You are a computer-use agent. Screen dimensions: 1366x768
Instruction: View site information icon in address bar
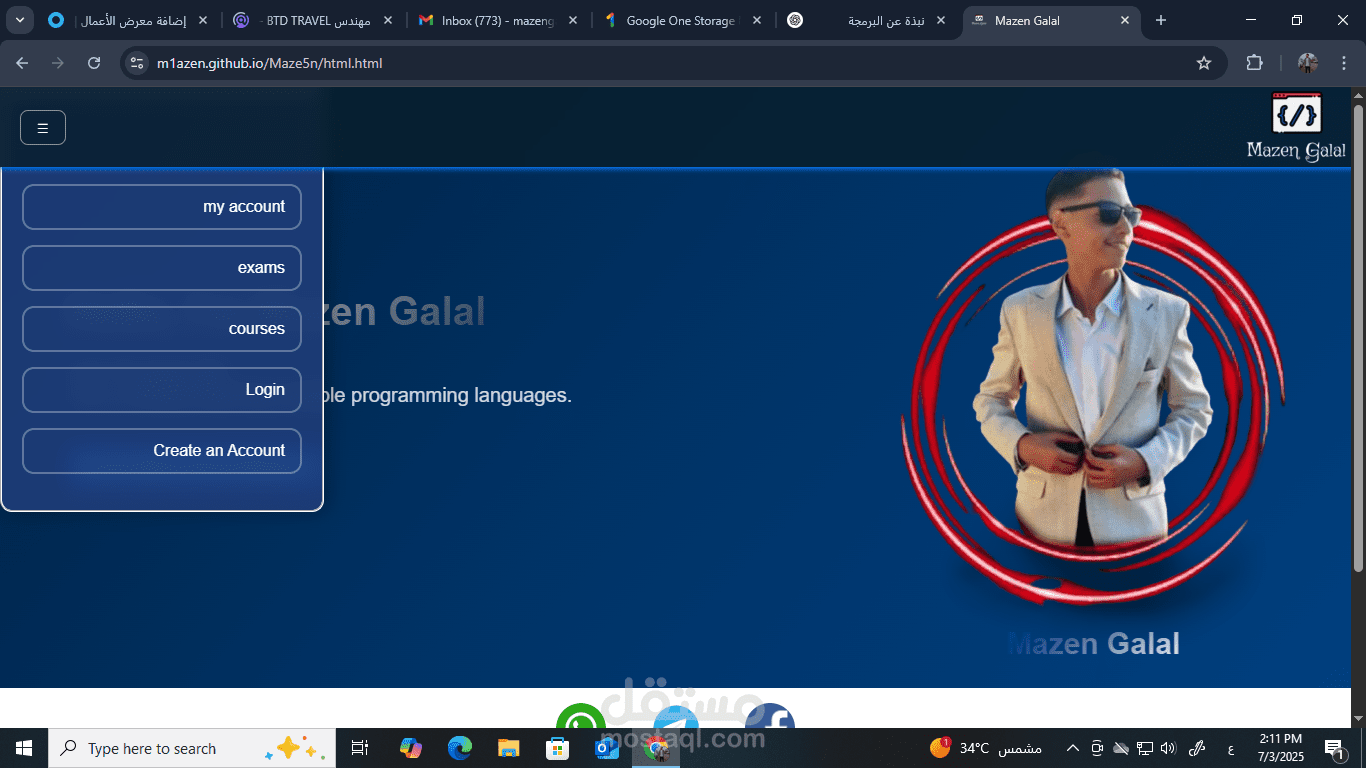(x=138, y=63)
